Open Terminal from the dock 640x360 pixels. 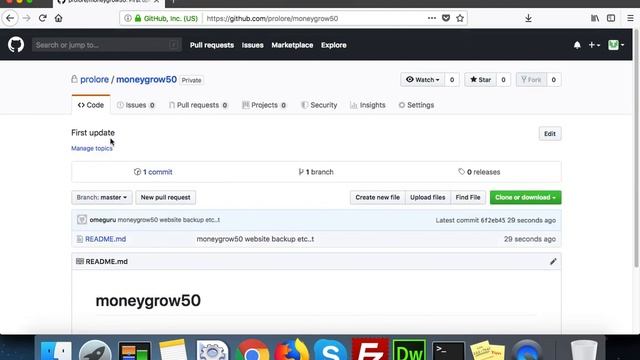point(448,351)
